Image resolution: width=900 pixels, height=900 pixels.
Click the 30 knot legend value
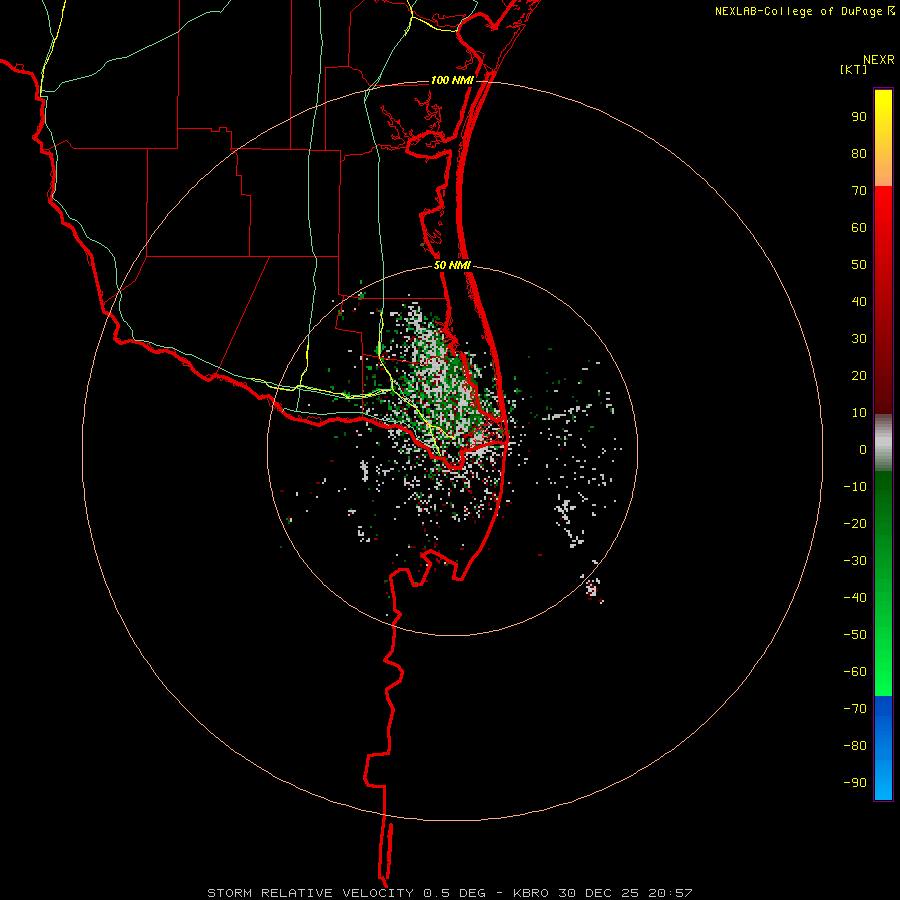pyautogui.click(x=859, y=339)
